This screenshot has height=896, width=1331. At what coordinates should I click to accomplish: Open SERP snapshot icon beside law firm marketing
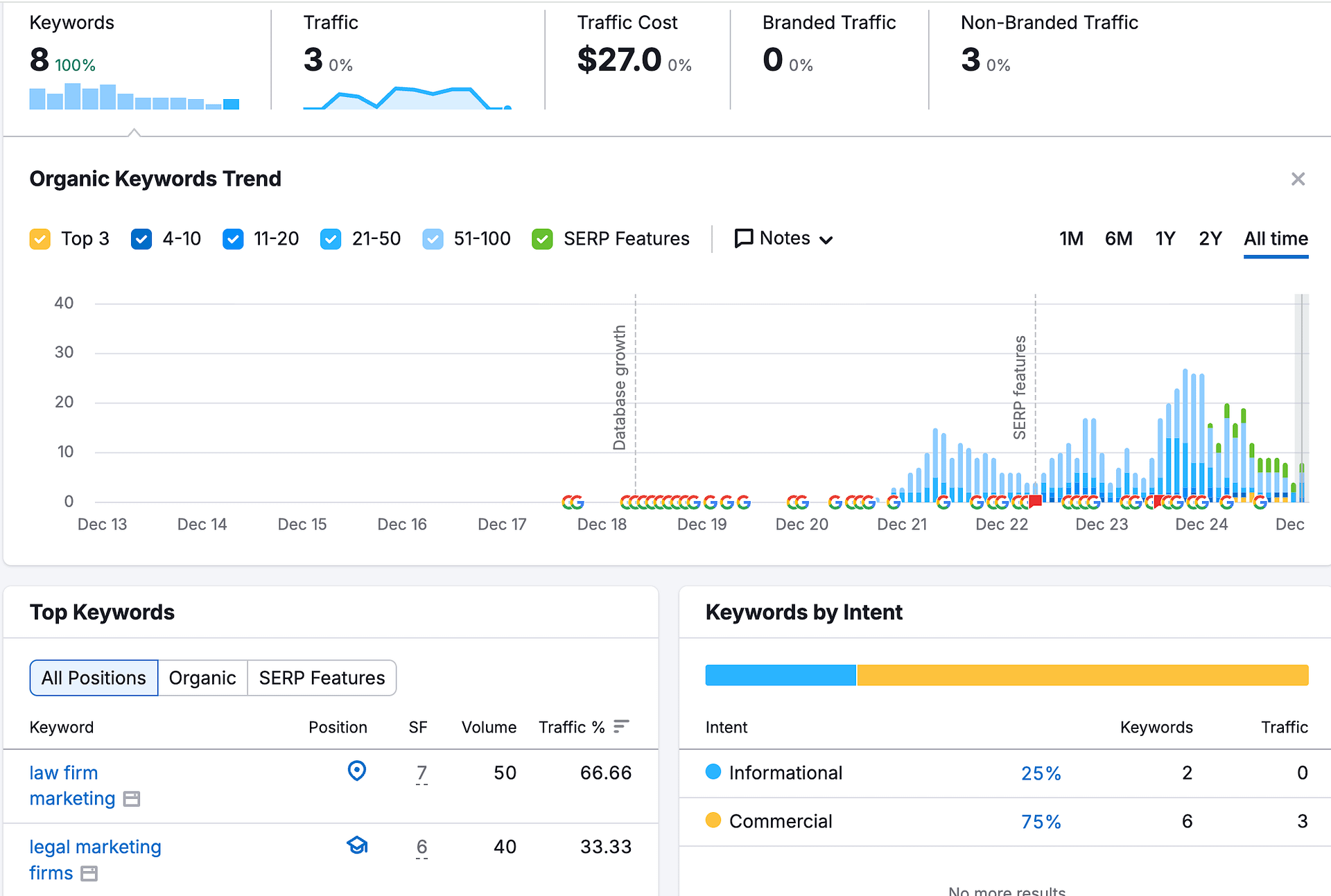tap(132, 799)
